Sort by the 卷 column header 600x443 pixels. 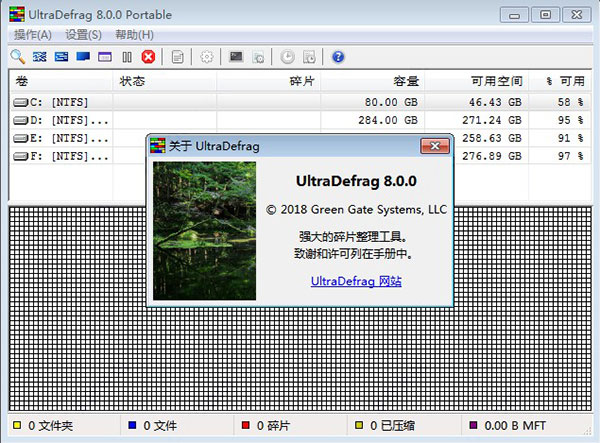pos(61,81)
